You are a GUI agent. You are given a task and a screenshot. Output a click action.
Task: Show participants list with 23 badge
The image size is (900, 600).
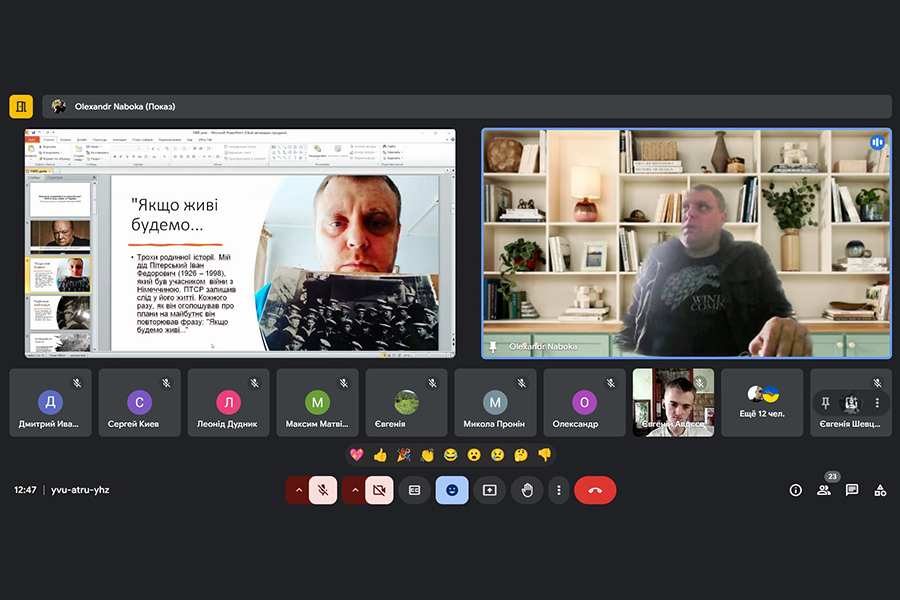click(824, 490)
